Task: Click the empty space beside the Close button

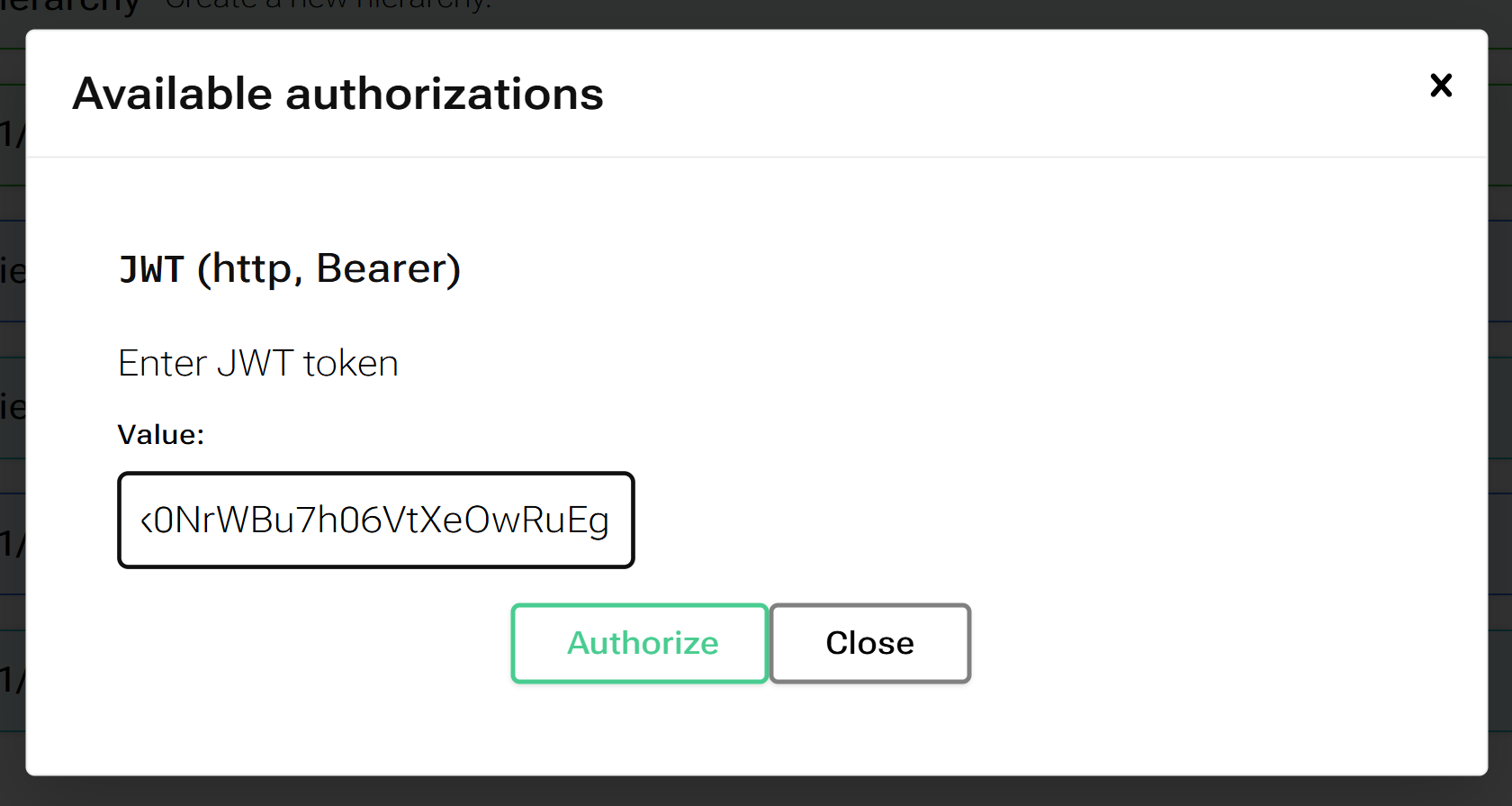Action: [1125, 643]
